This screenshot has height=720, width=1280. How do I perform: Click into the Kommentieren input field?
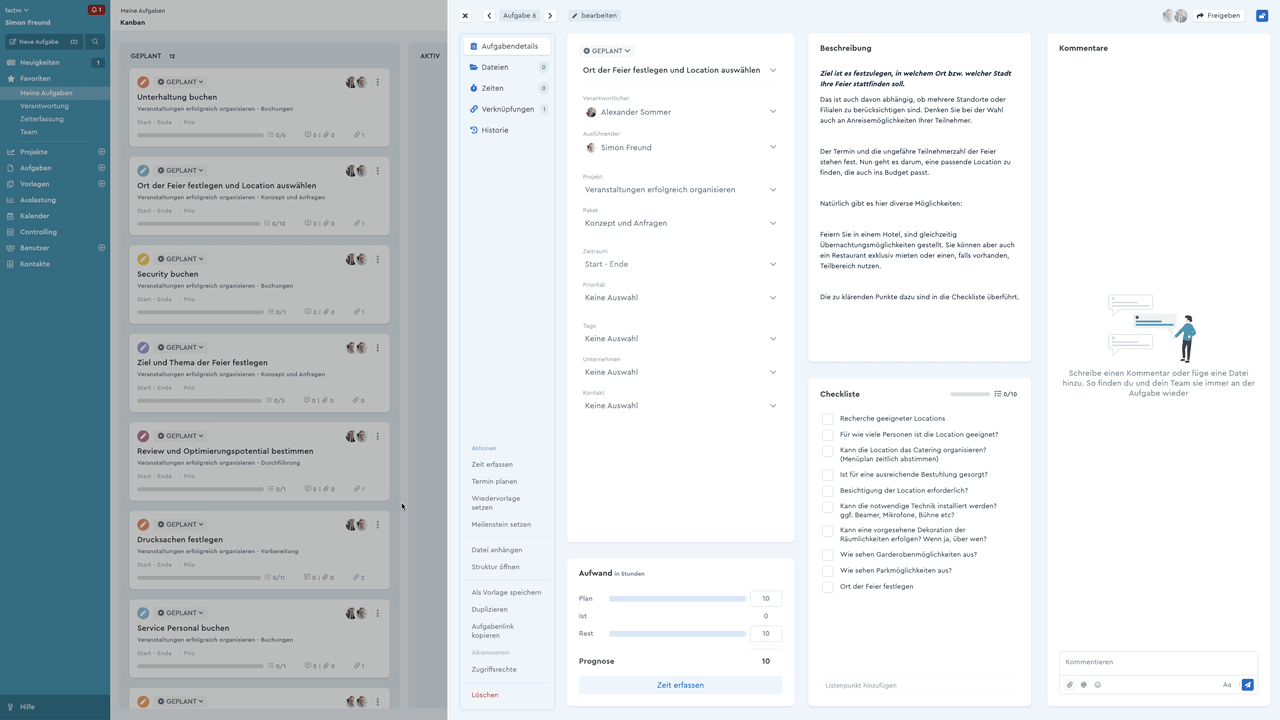point(1158,662)
